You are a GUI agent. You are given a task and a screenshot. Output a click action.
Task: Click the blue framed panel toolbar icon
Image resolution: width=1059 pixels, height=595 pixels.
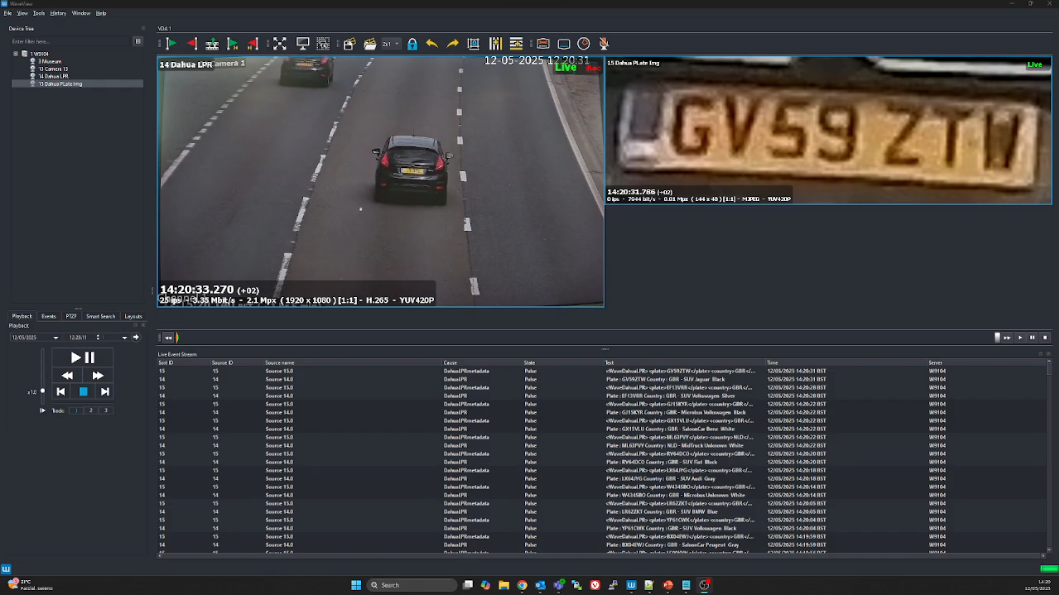pos(473,44)
